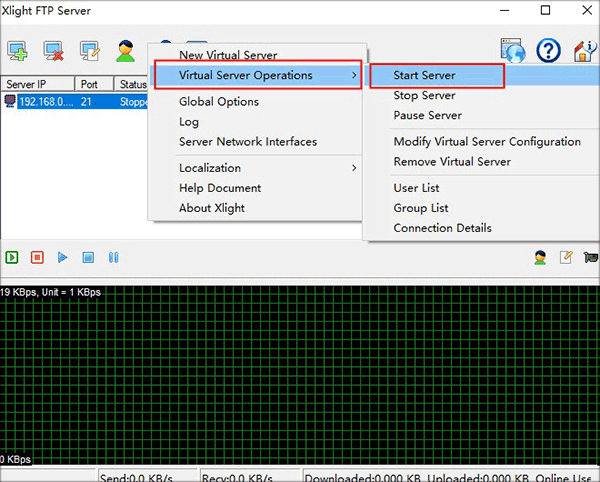Select Remove Virtual Server

(x=452, y=161)
